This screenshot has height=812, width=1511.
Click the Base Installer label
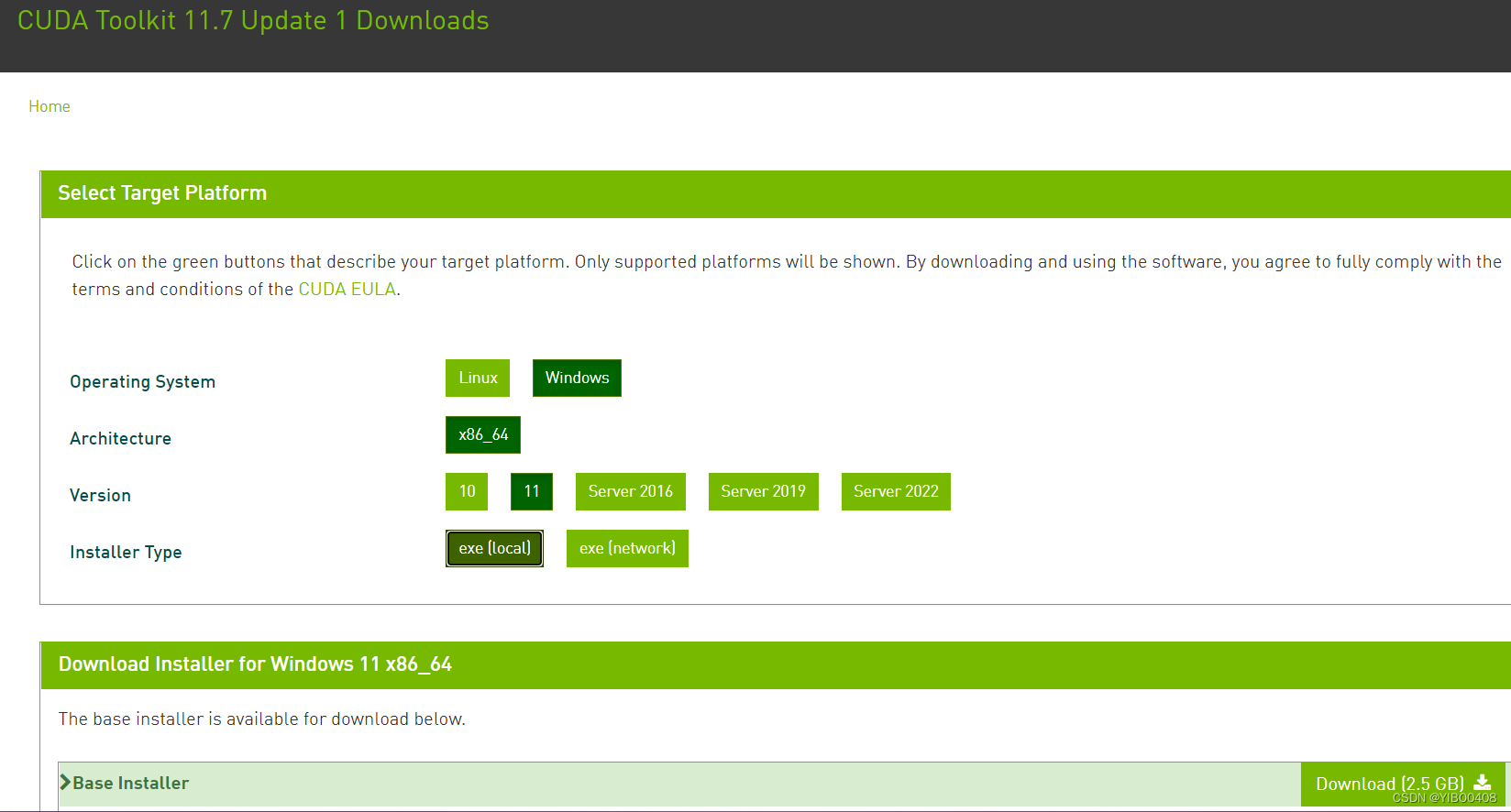(131, 783)
